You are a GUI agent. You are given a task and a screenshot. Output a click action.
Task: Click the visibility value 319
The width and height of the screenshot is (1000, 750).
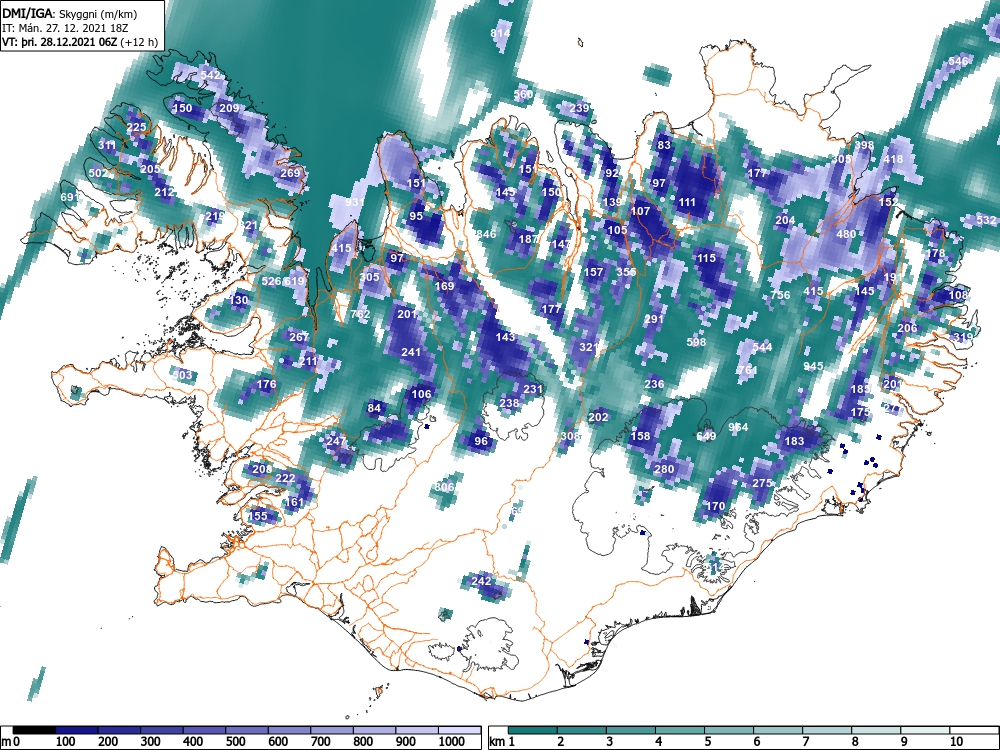[x=963, y=337]
